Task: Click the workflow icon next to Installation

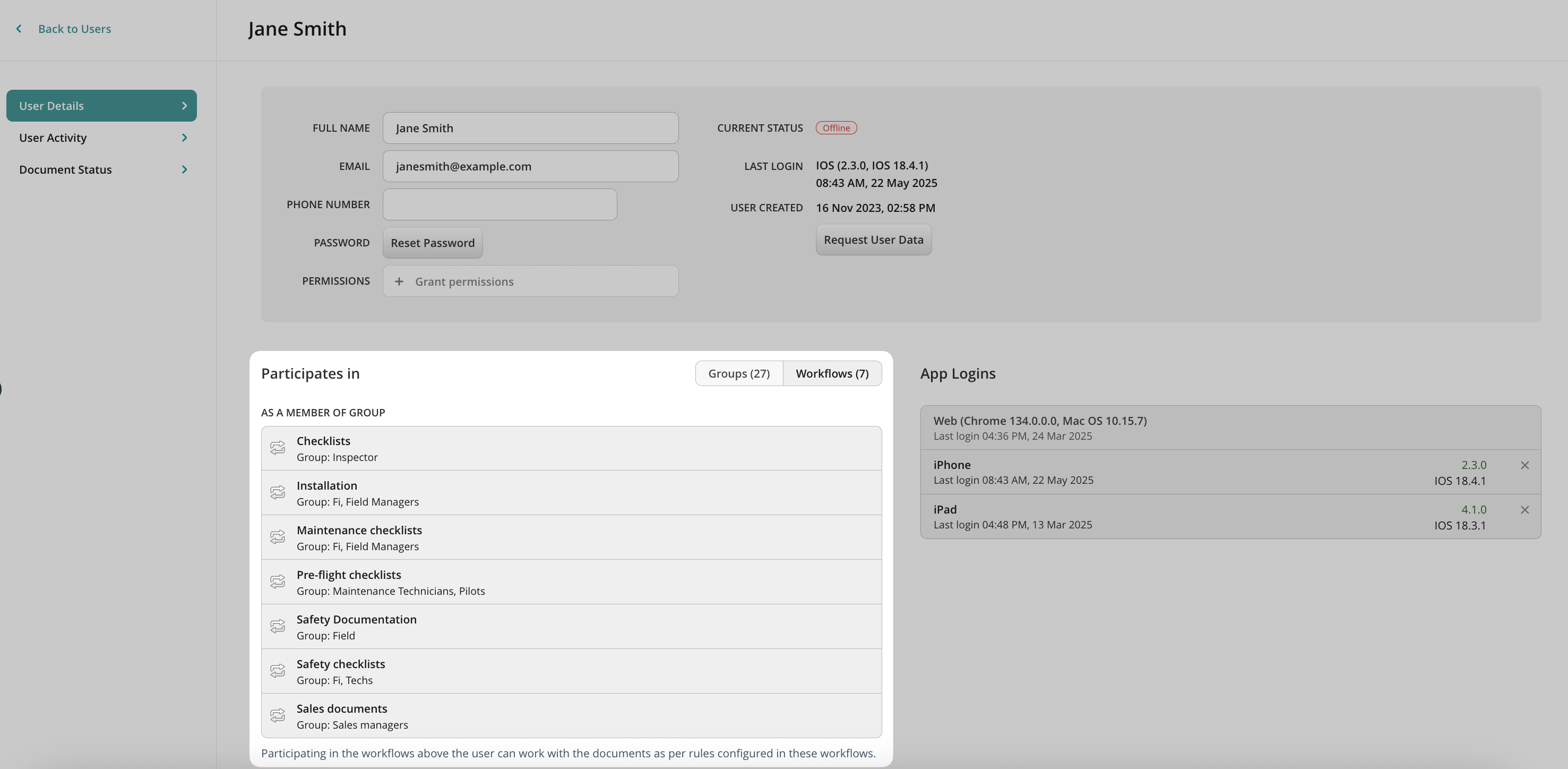Action: click(278, 492)
